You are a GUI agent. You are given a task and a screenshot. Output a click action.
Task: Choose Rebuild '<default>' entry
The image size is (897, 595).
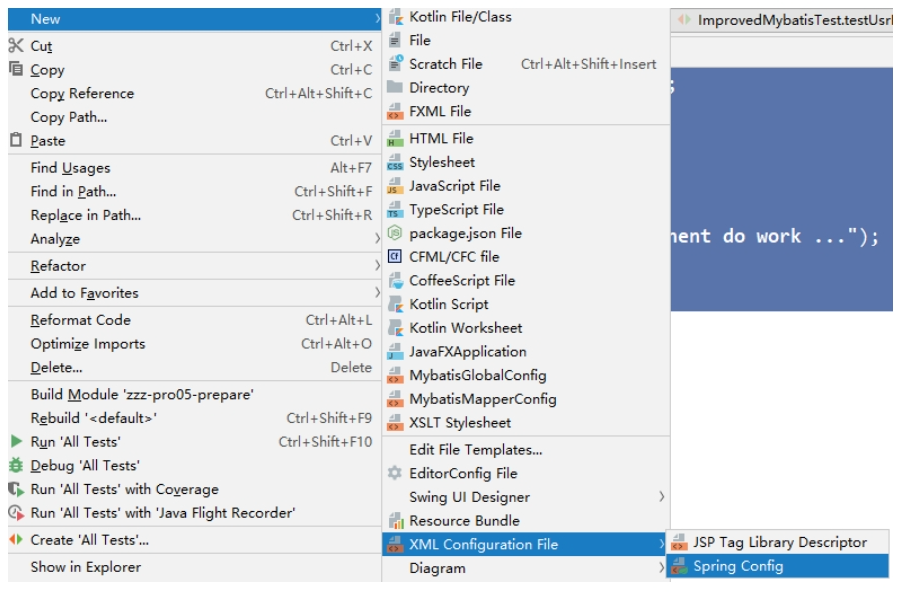pos(195,418)
